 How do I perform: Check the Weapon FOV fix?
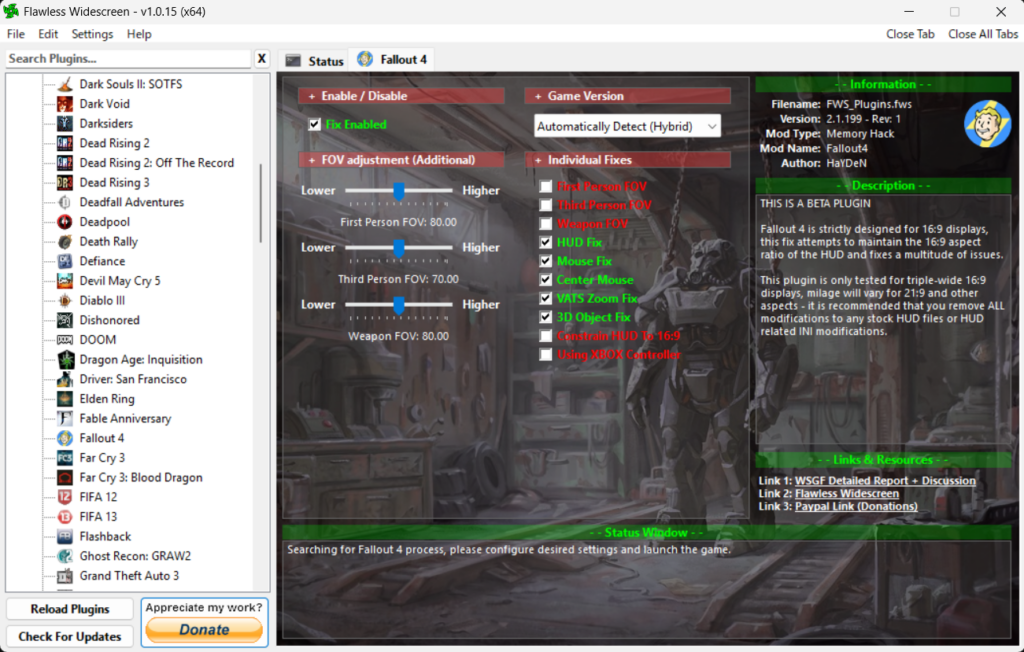pyautogui.click(x=546, y=224)
